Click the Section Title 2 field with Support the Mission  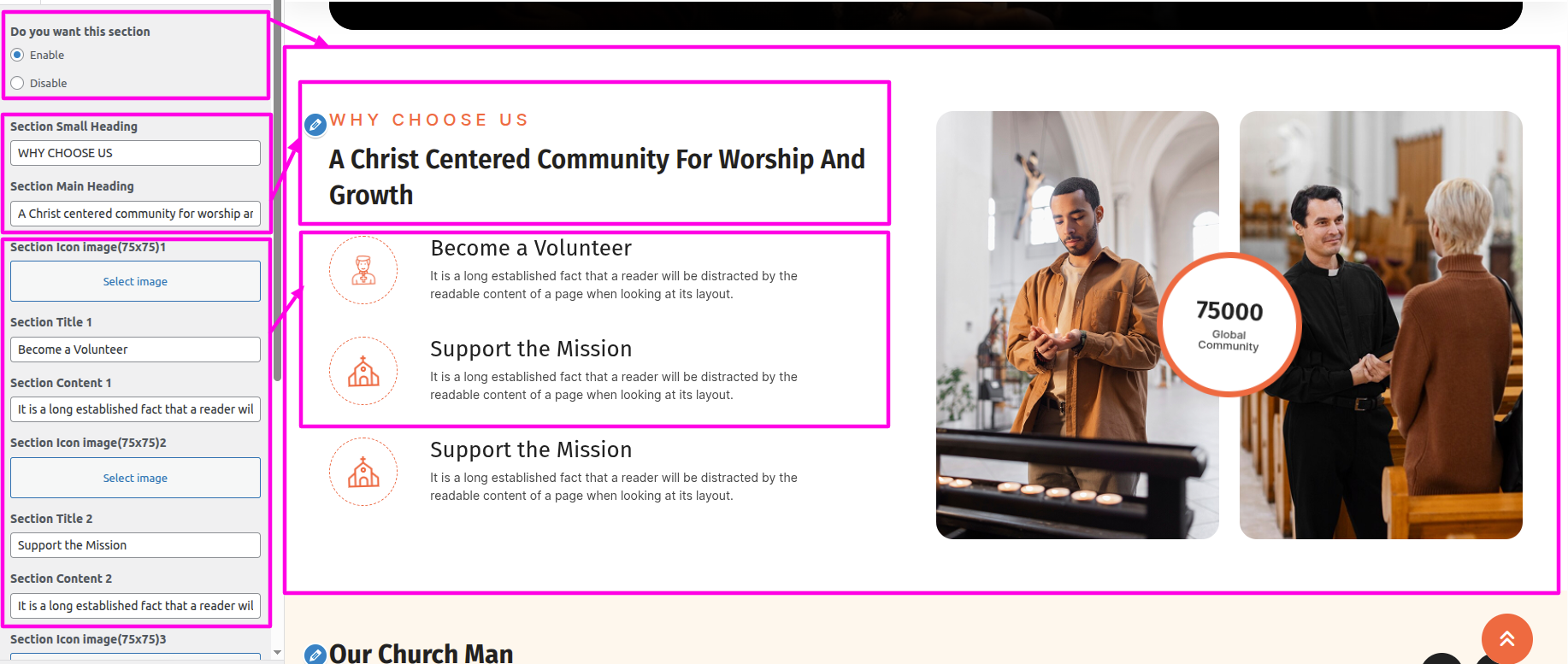point(135,545)
